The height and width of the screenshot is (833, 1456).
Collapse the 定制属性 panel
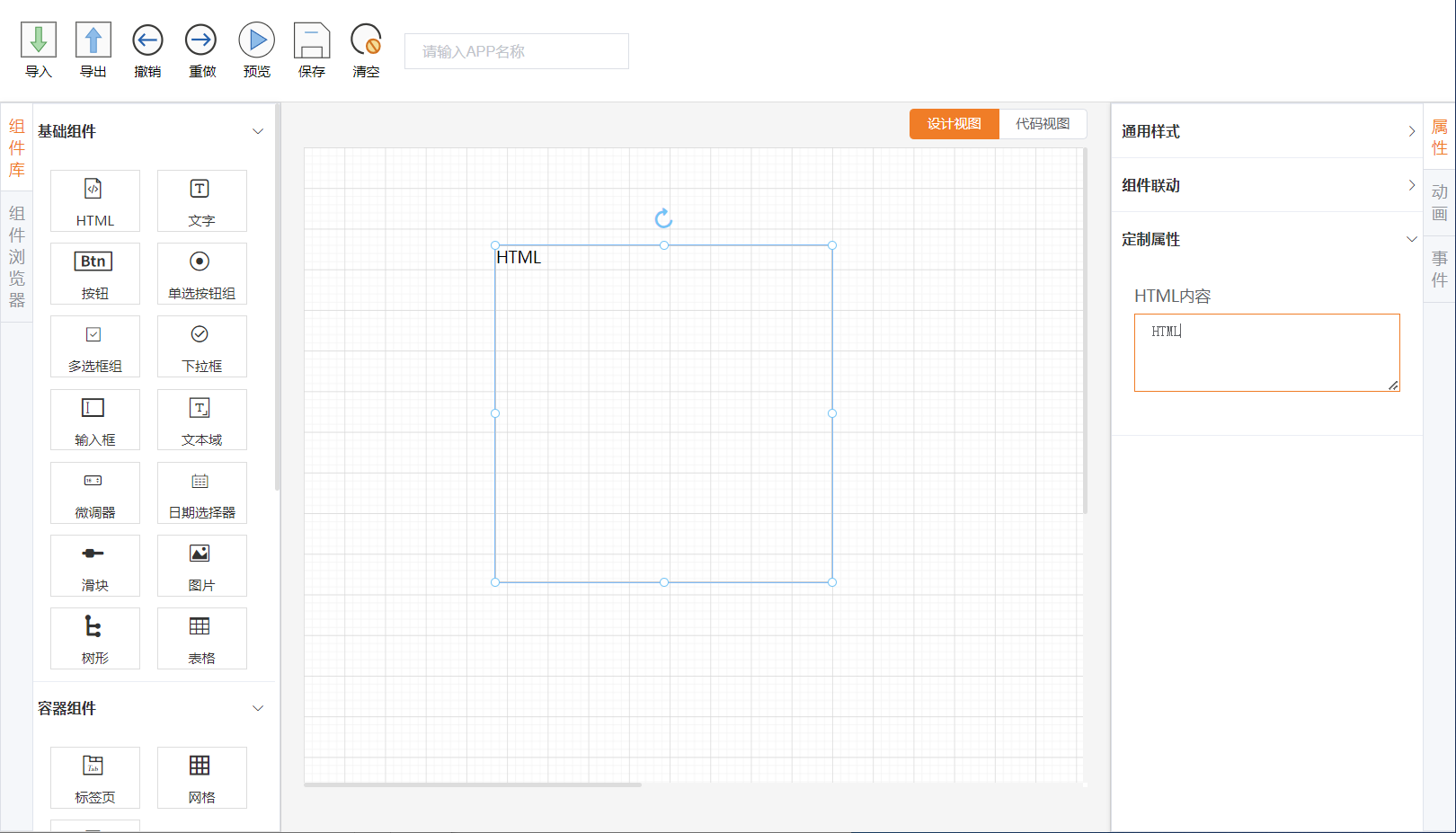1267,239
